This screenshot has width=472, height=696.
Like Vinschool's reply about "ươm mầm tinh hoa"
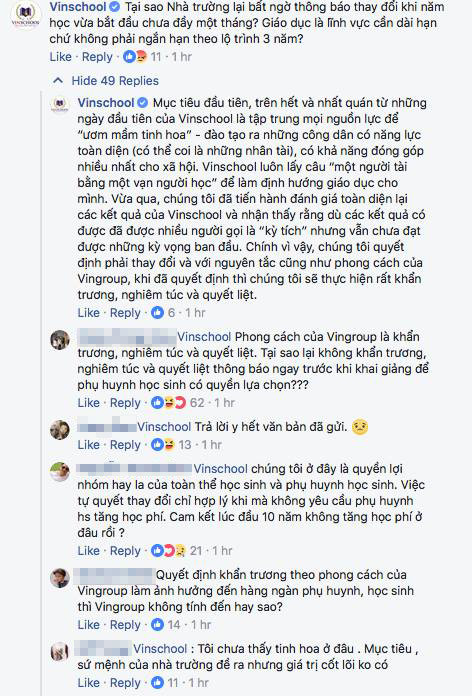tap(88, 313)
